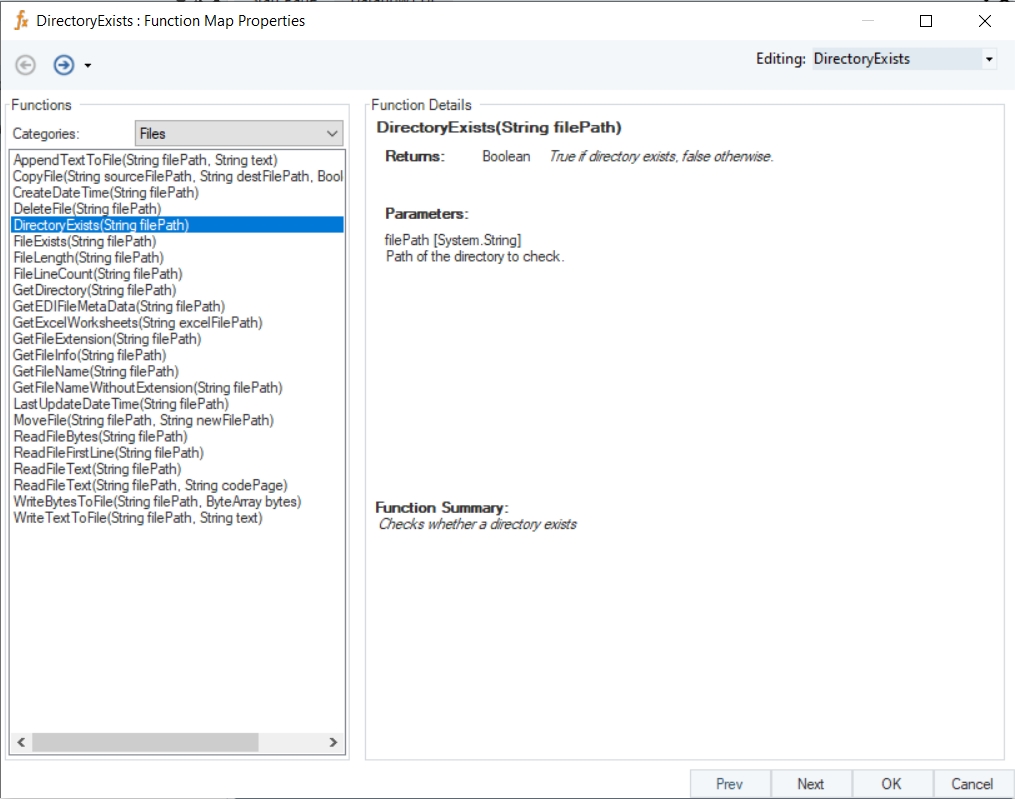This screenshot has height=799, width=1015.
Task: Expand the Editing DirectoryExists dropdown
Action: [988, 59]
